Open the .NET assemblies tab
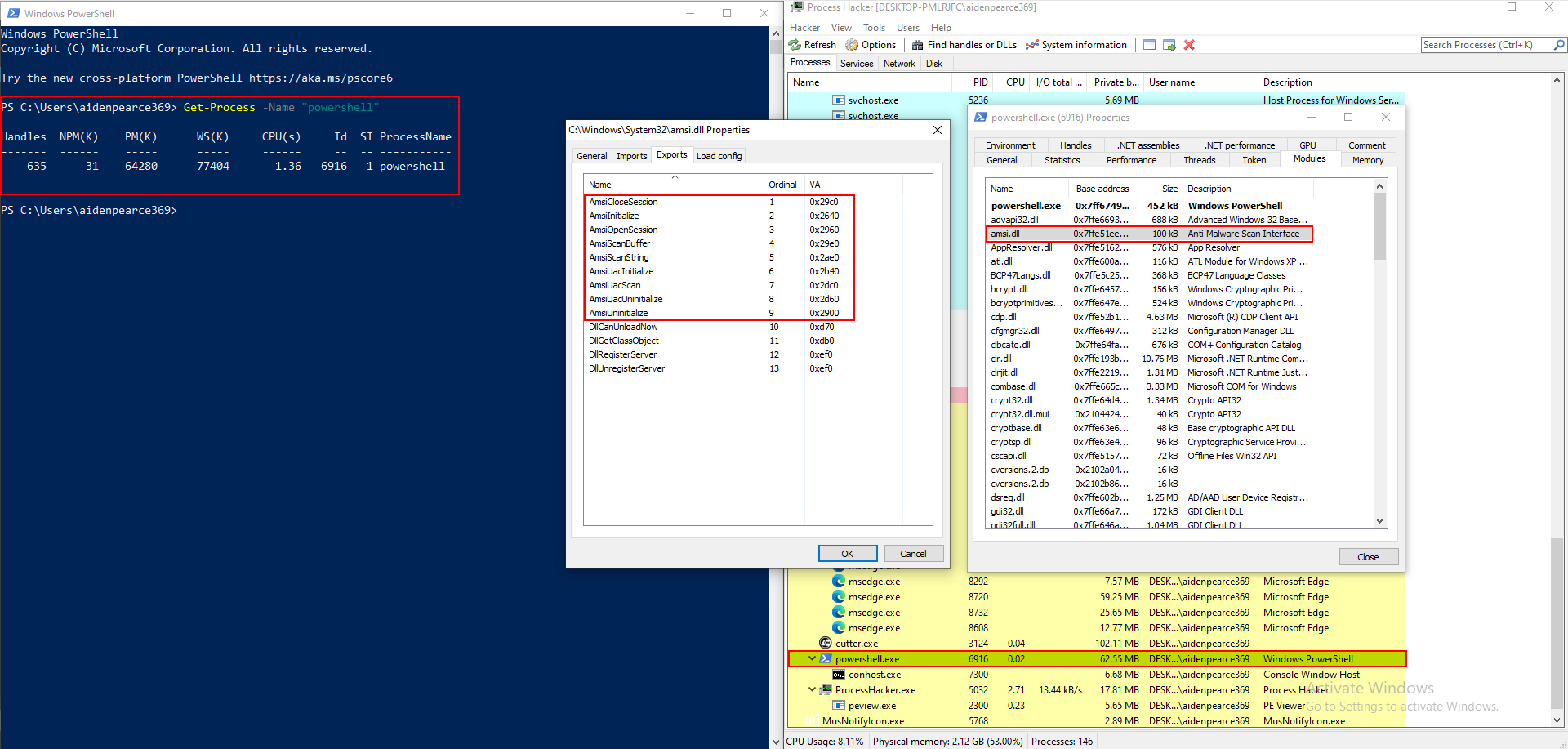 [1148, 145]
